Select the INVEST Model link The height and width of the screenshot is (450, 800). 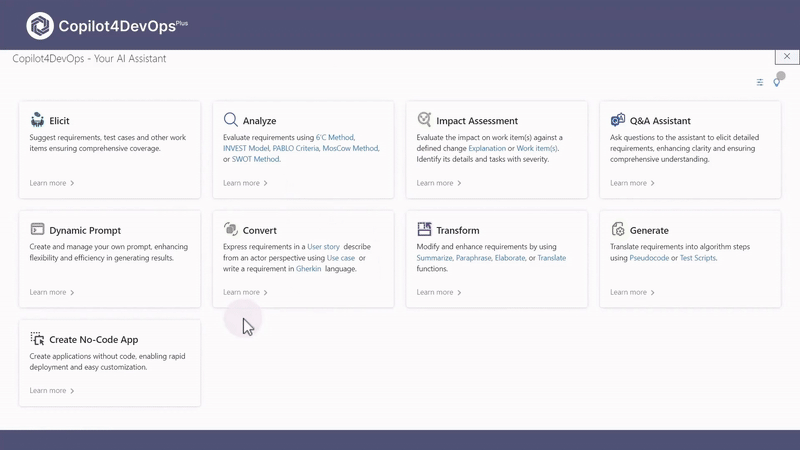click(246, 148)
